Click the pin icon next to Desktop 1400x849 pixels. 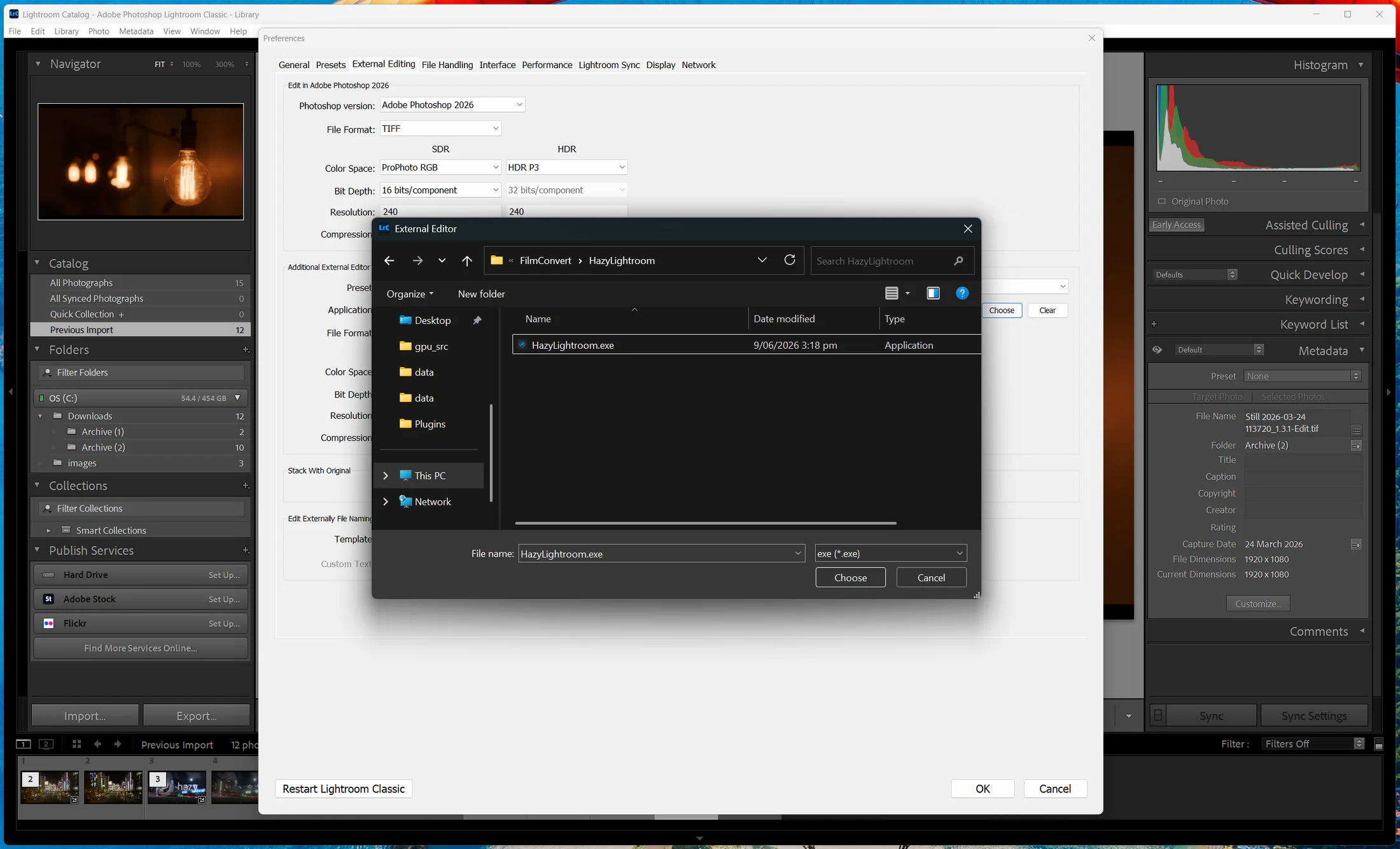(477, 320)
